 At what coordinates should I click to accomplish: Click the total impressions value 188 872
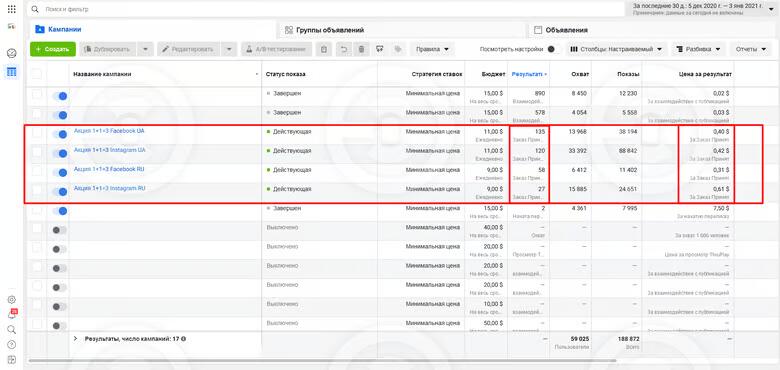point(628,339)
